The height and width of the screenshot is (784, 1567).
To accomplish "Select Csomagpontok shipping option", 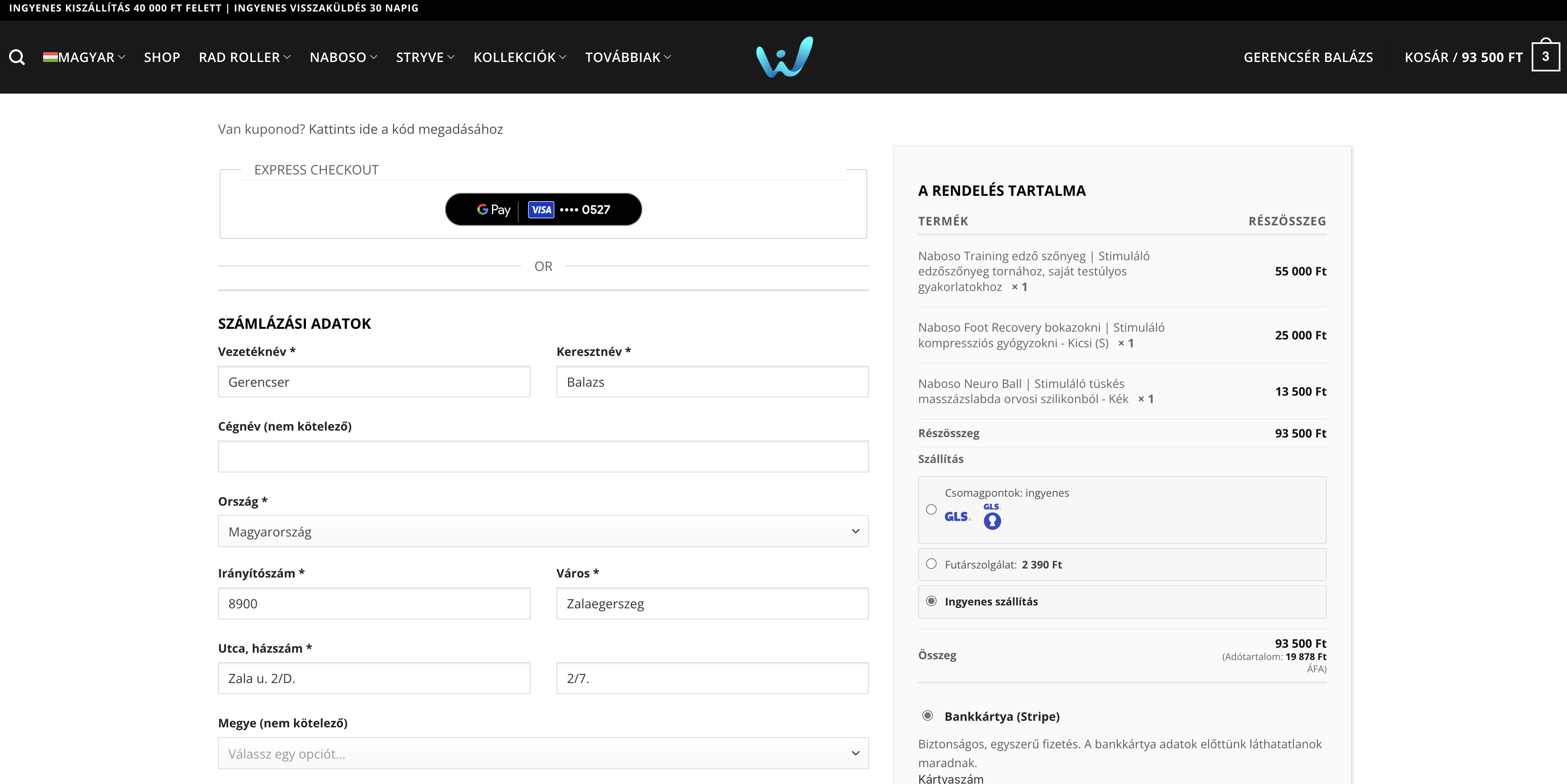I will pos(931,510).
